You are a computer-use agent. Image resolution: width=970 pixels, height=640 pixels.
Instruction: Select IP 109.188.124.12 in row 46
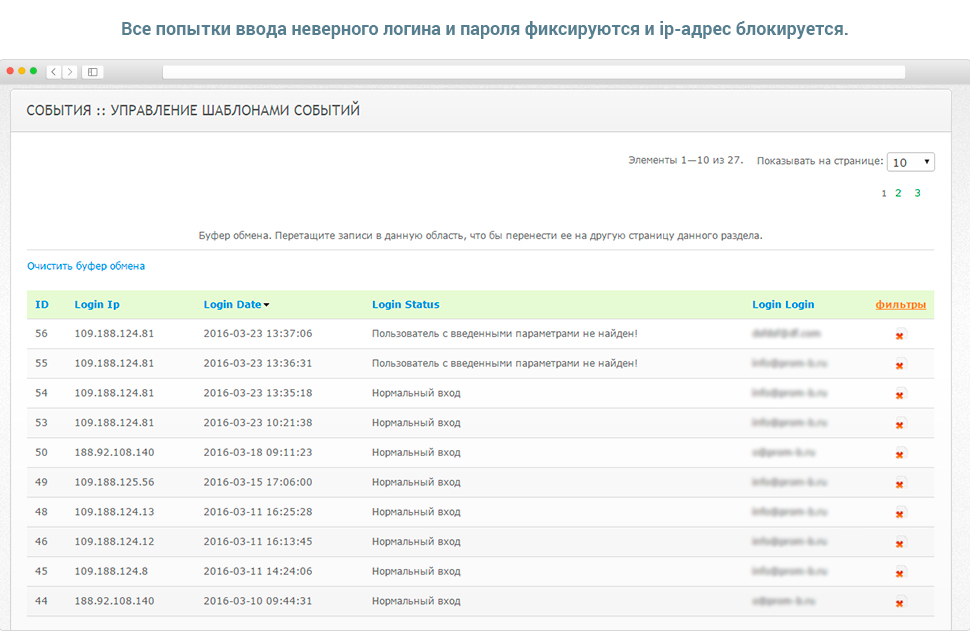coord(114,541)
